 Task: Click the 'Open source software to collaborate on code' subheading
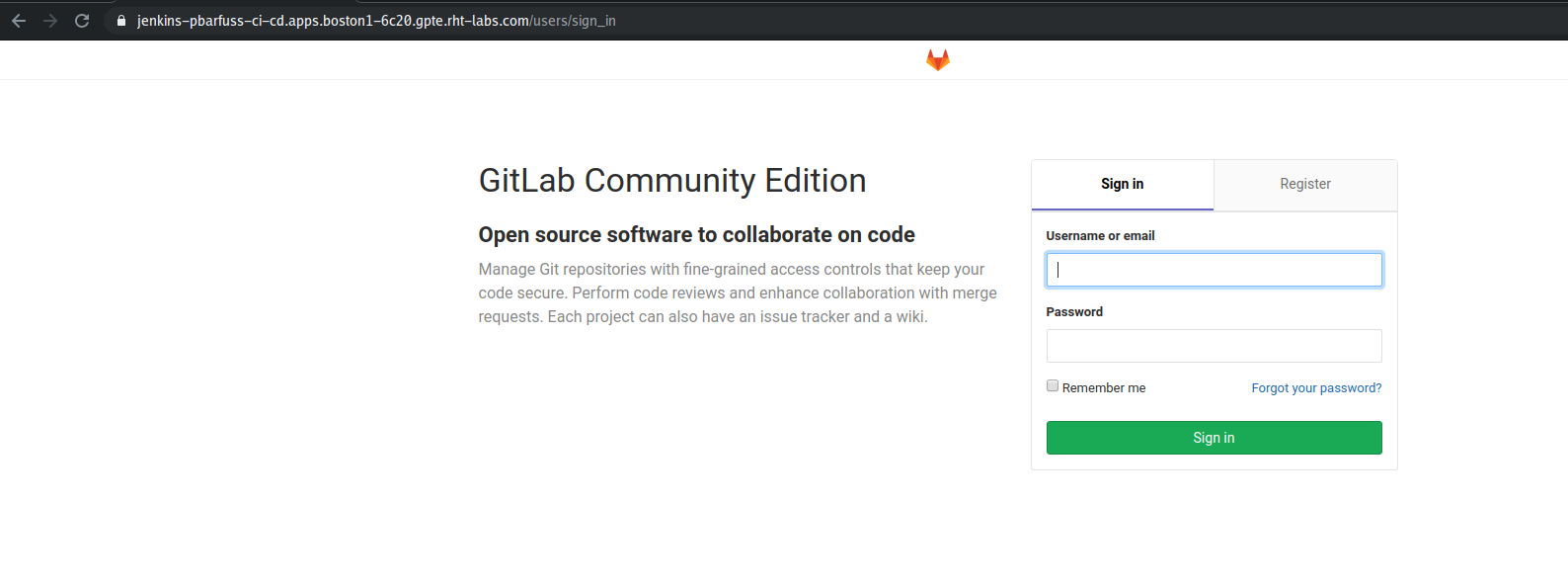pyautogui.click(x=696, y=235)
